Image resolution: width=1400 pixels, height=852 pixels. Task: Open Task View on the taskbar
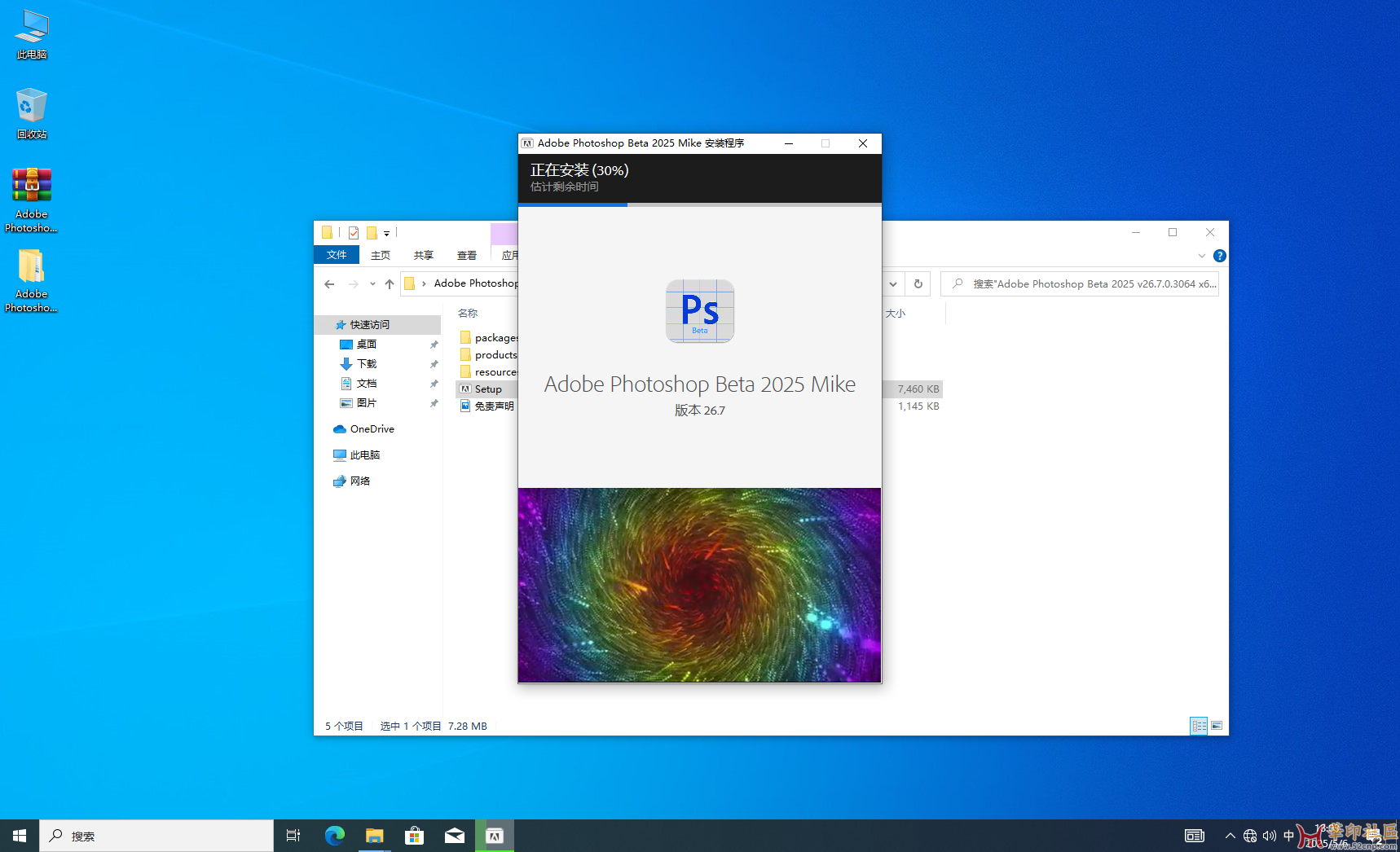[293, 836]
